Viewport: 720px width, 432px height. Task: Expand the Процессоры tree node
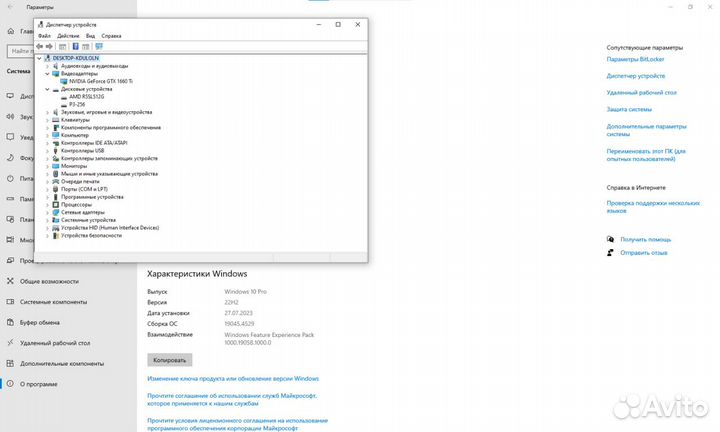pos(47,204)
